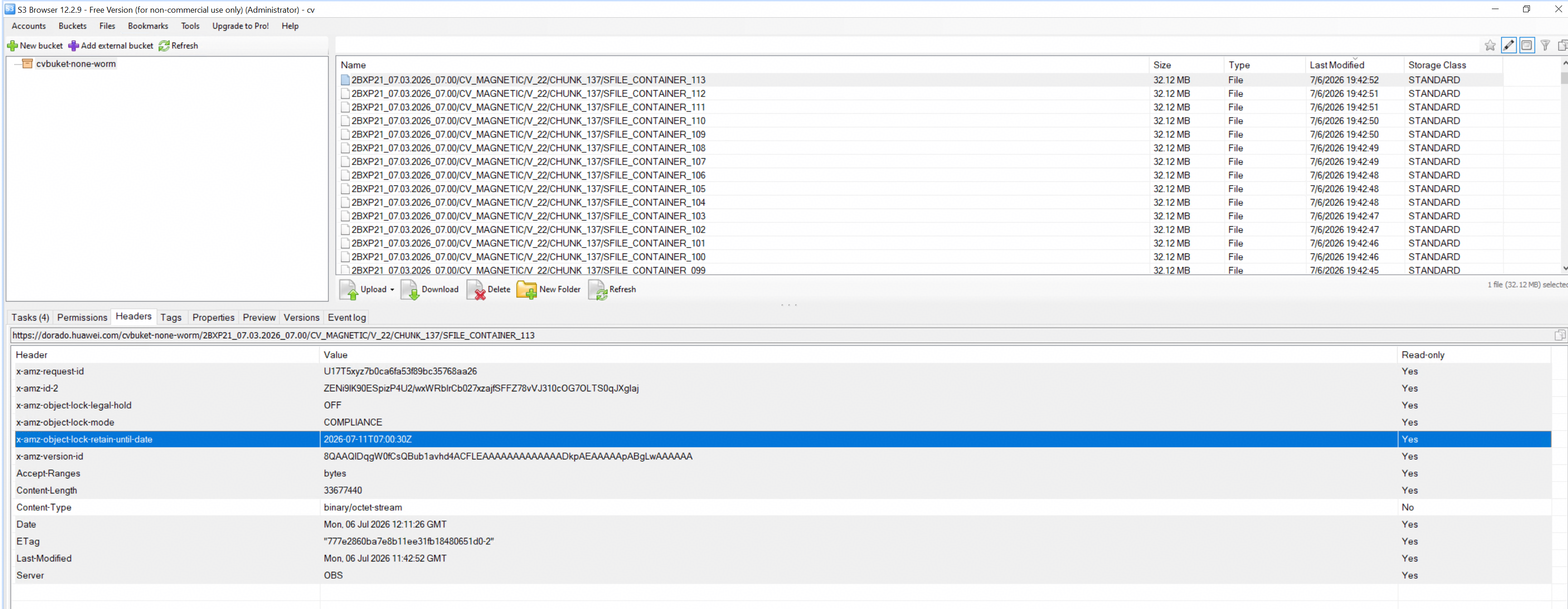Image resolution: width=1568 pixels, height=609 pixels.
Task: Select file icon for SFILE_CONTAINER_106
Action: pos(345,175)
